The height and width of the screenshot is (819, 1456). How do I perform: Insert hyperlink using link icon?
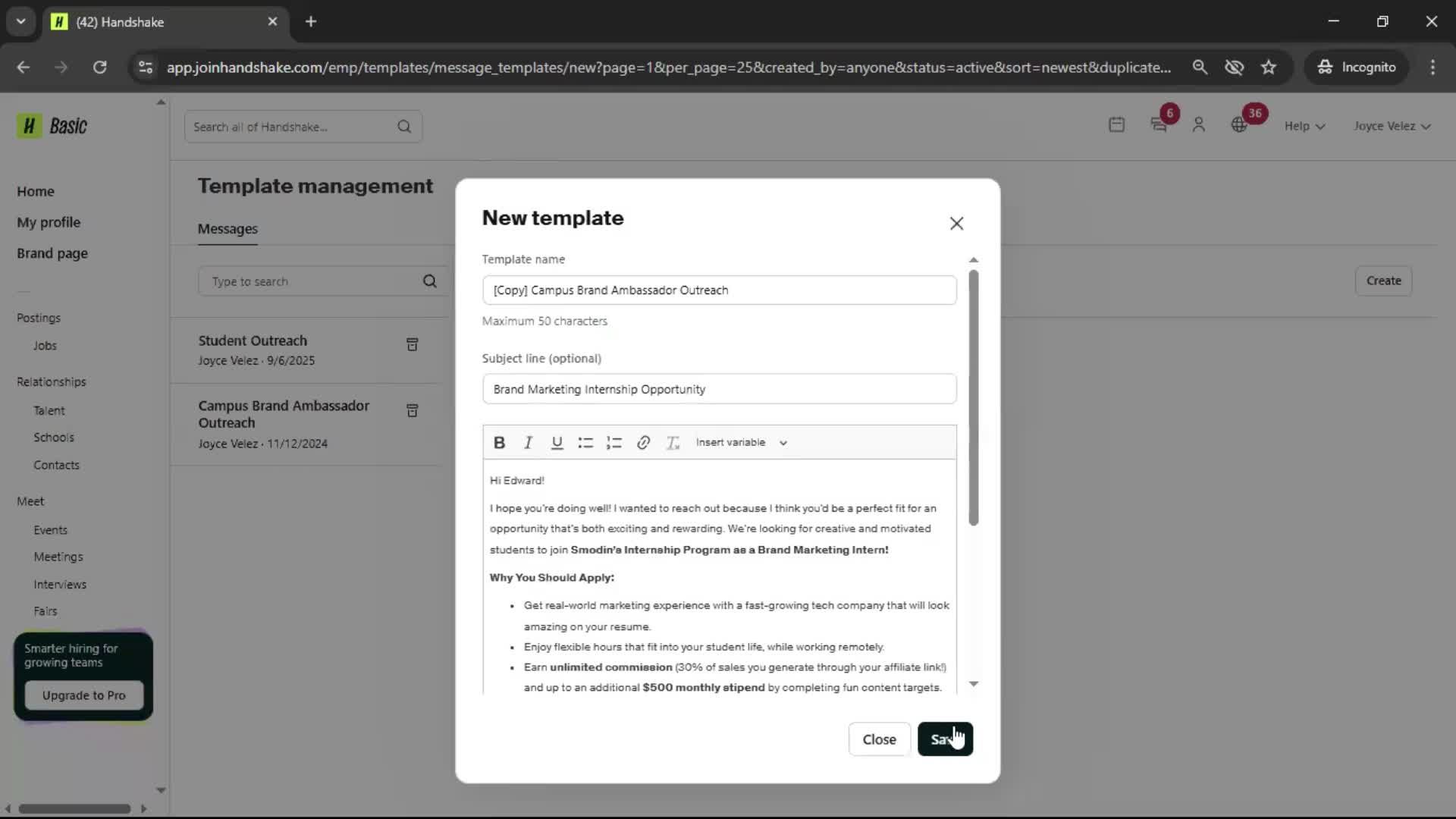tap(643, 443)
